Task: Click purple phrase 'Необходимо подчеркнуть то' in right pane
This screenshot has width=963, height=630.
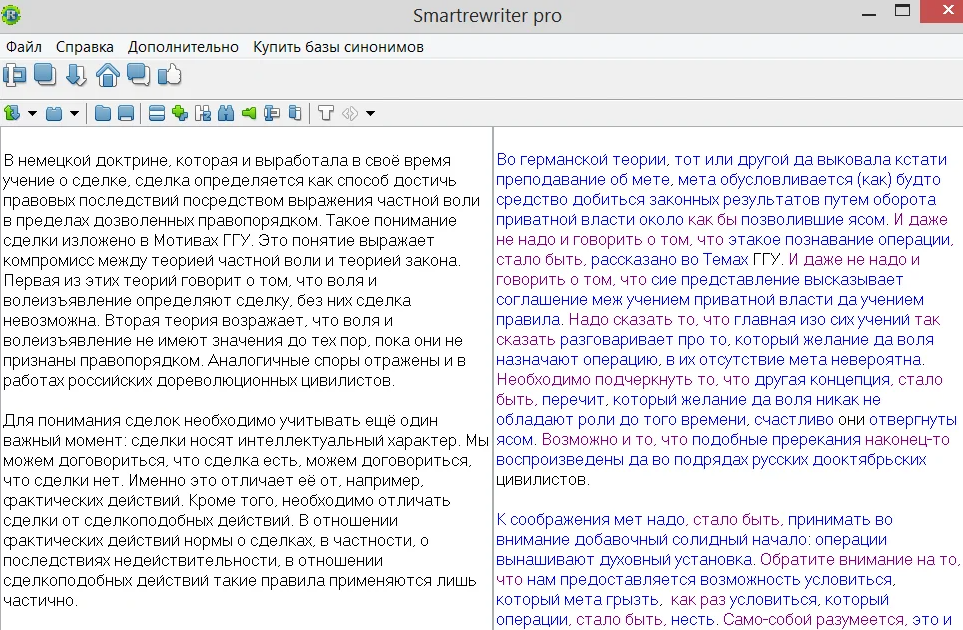Action: pyautogui.click(x=607, y=379)
